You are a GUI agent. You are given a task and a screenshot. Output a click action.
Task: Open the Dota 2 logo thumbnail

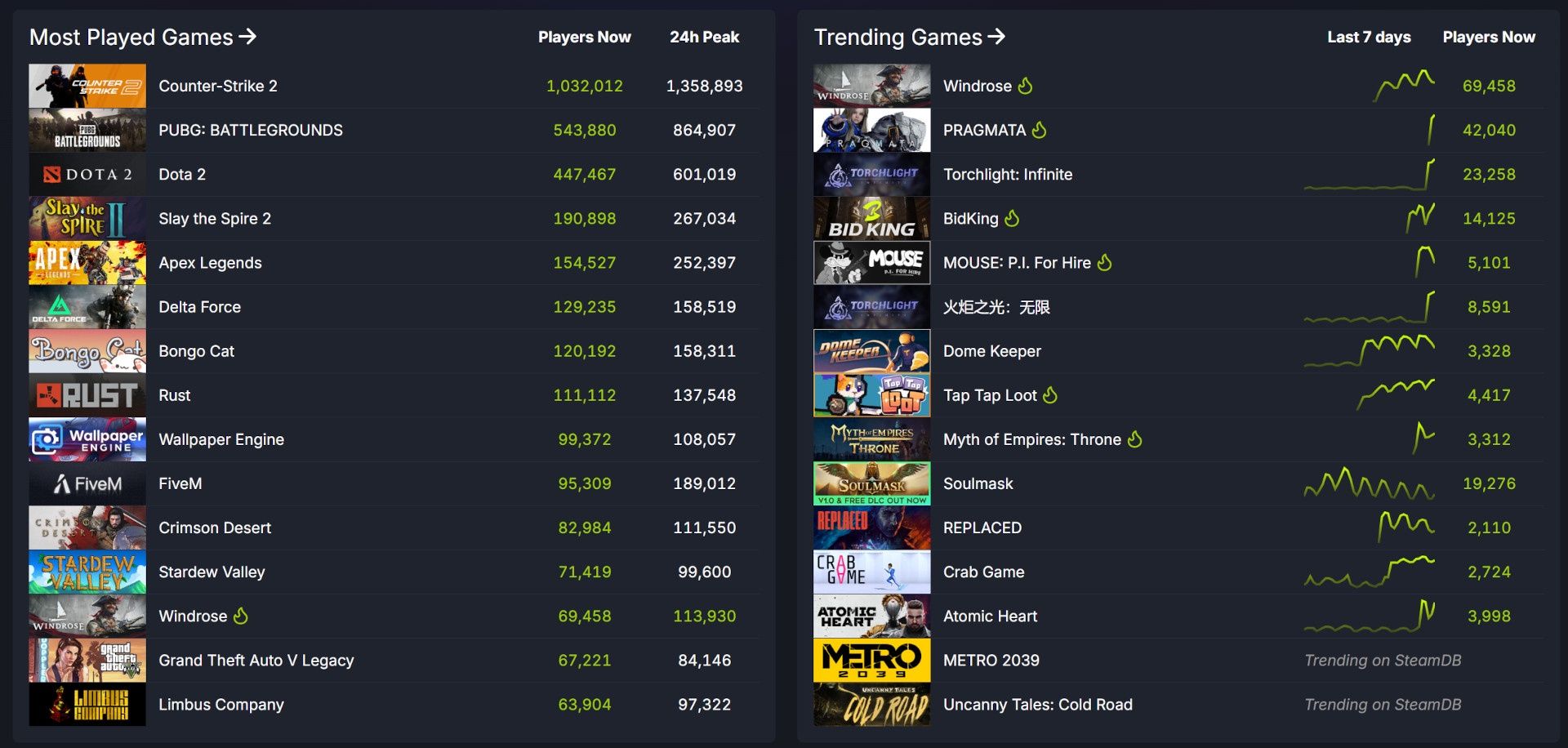(87, 174)
